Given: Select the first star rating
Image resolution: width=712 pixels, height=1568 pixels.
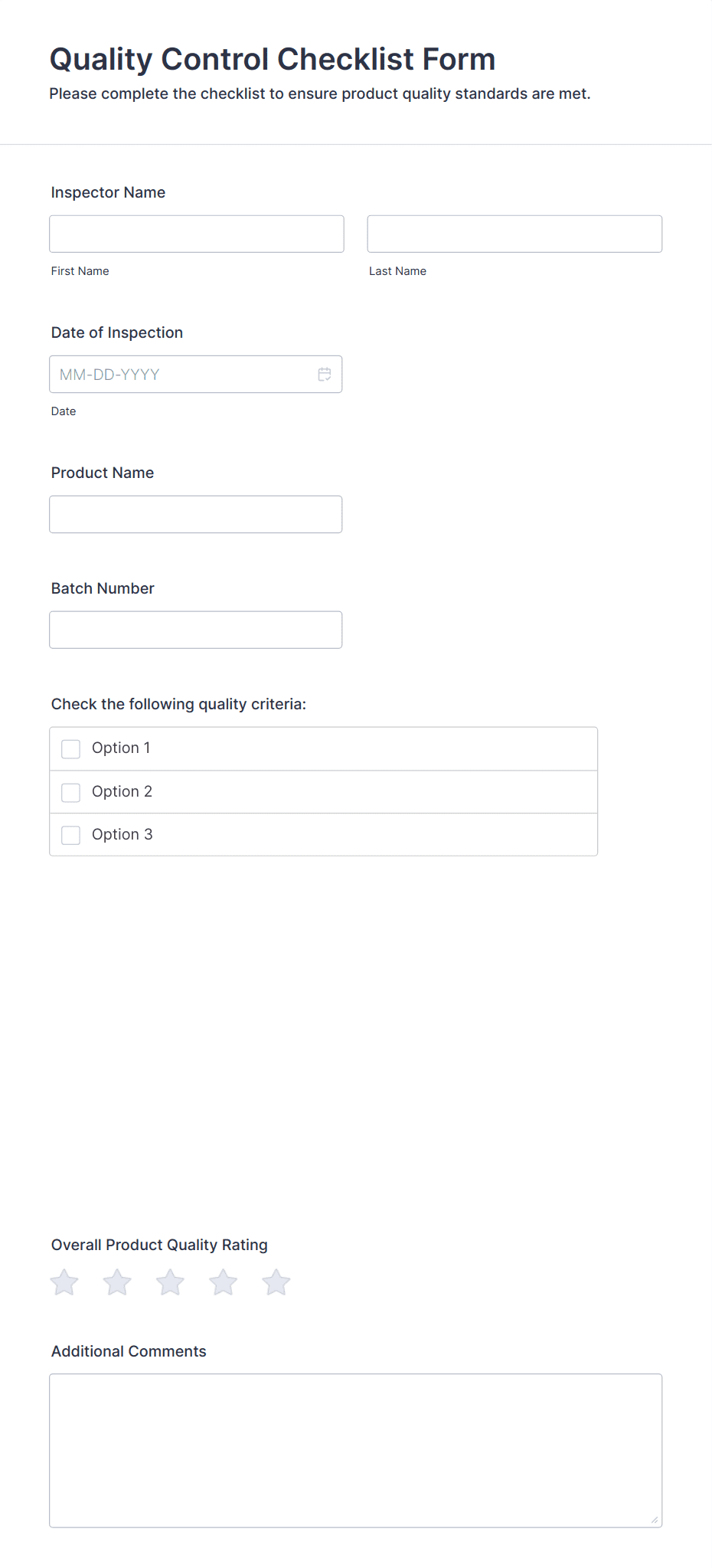Looking at the screenshot, I should [64, 1281].
